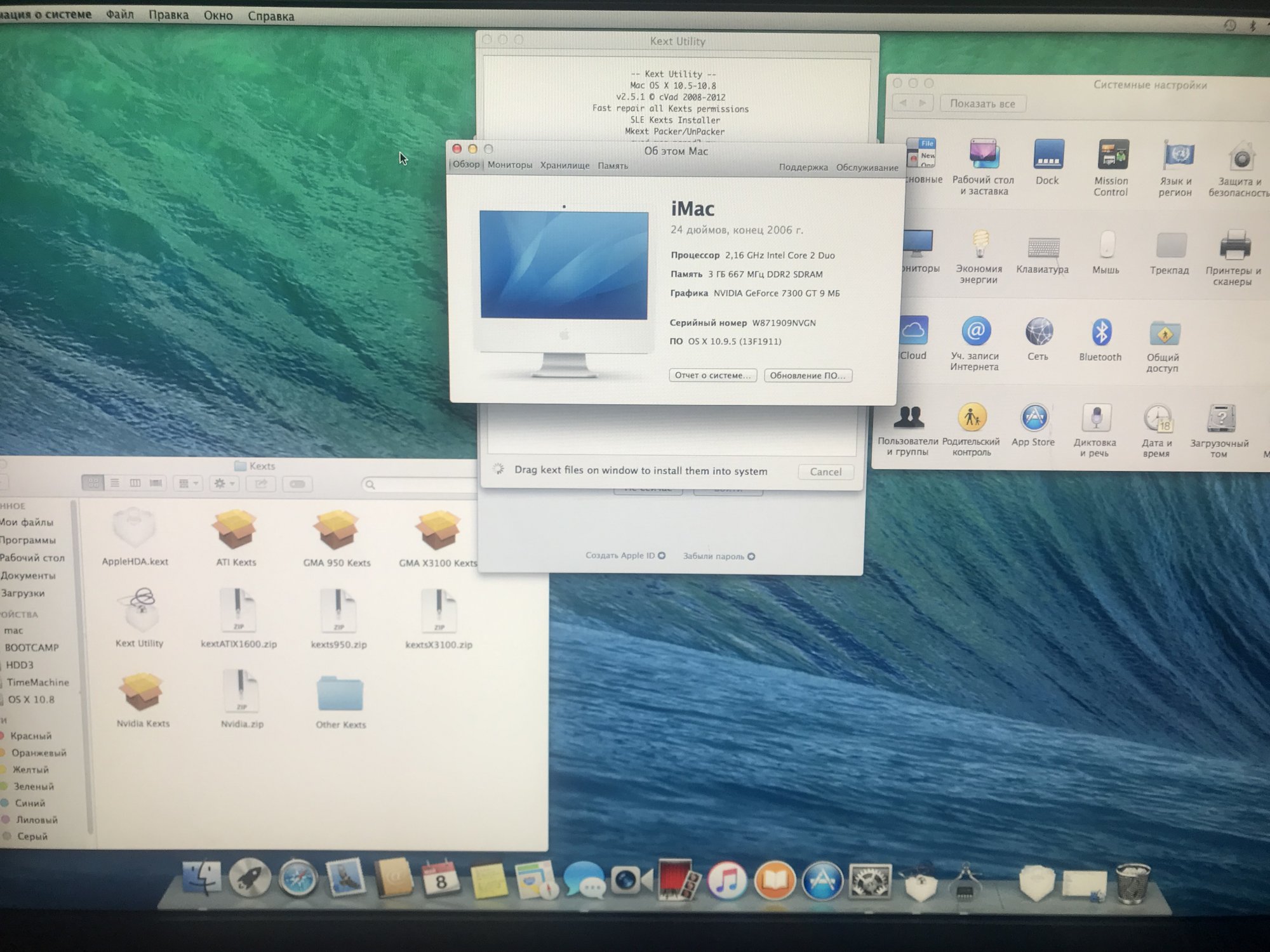Open Mission Control preference pane

1111,168
